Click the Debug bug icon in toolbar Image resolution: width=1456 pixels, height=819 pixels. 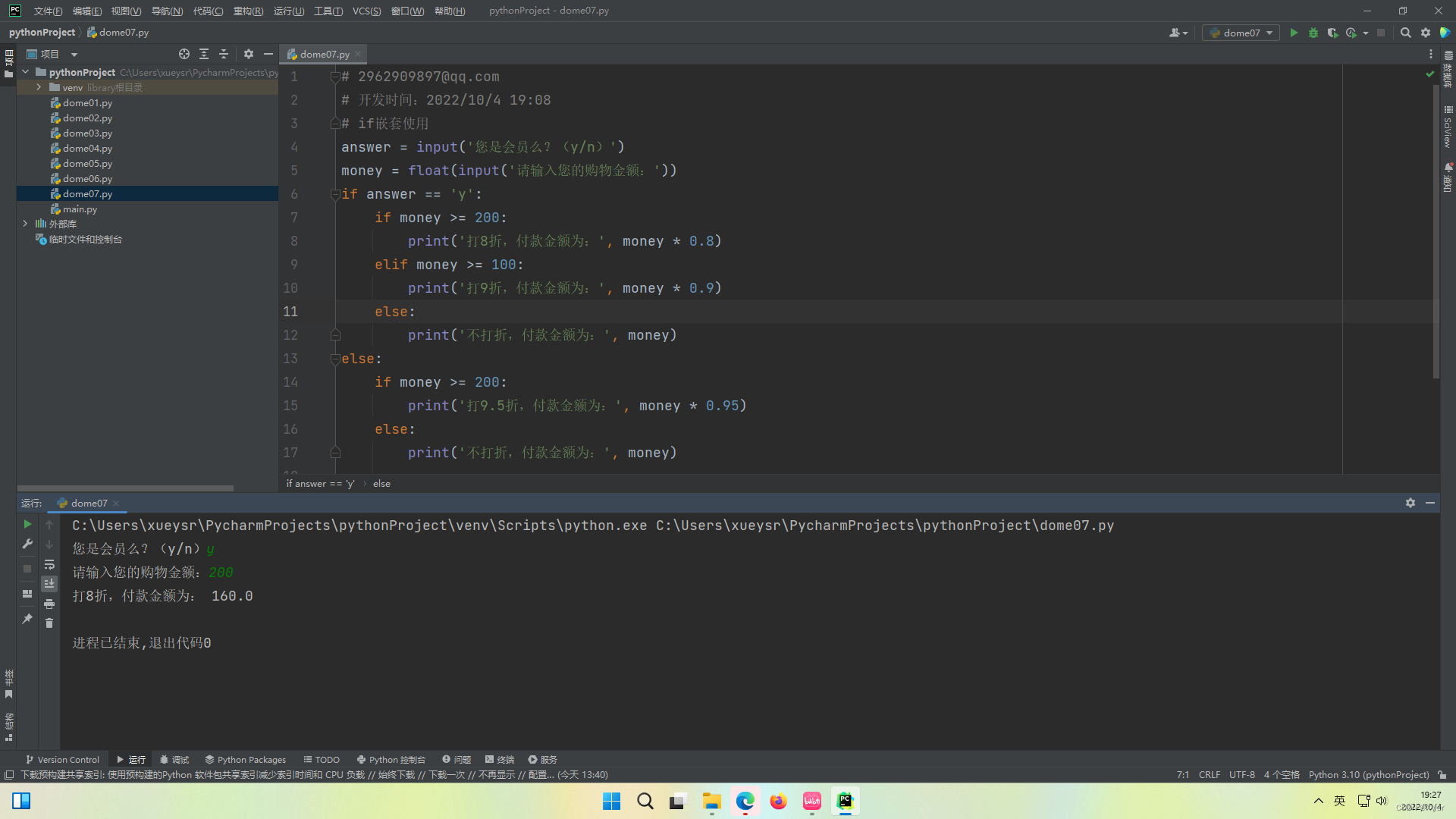(1313, 33)
